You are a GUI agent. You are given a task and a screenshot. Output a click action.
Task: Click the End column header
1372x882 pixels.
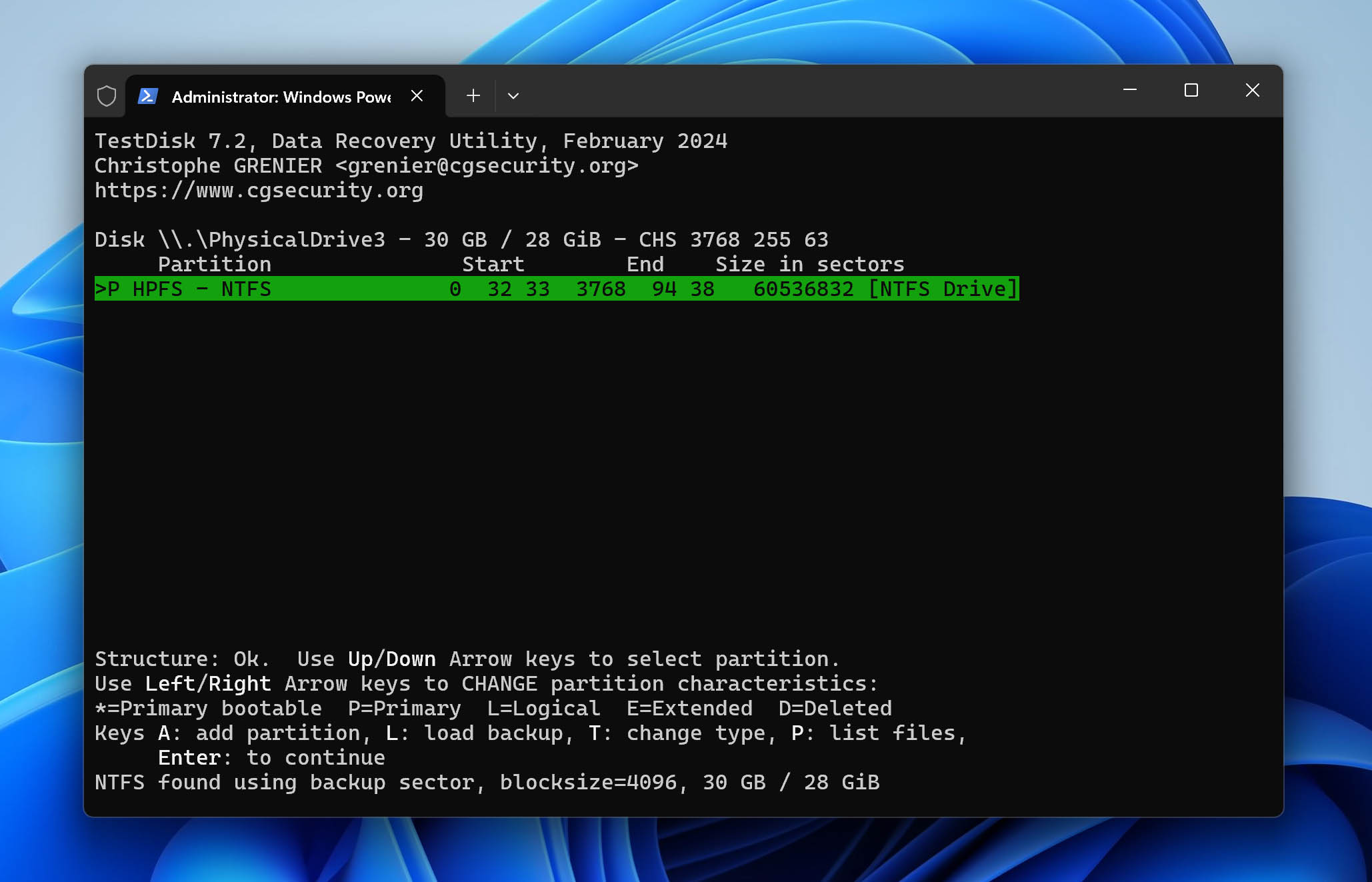[x=645, y=265]
